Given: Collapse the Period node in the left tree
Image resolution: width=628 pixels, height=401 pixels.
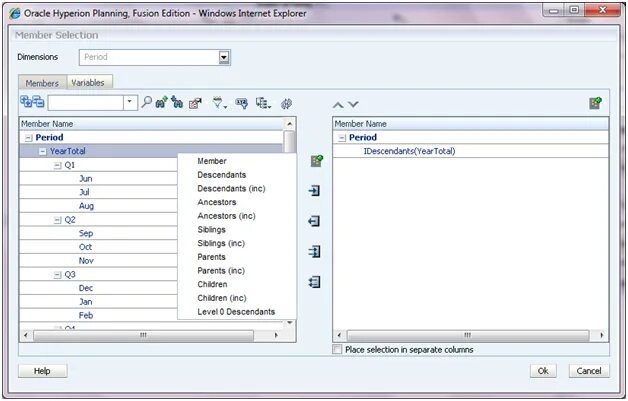Looking at the screenshot, I should click(x=28, y=138).
